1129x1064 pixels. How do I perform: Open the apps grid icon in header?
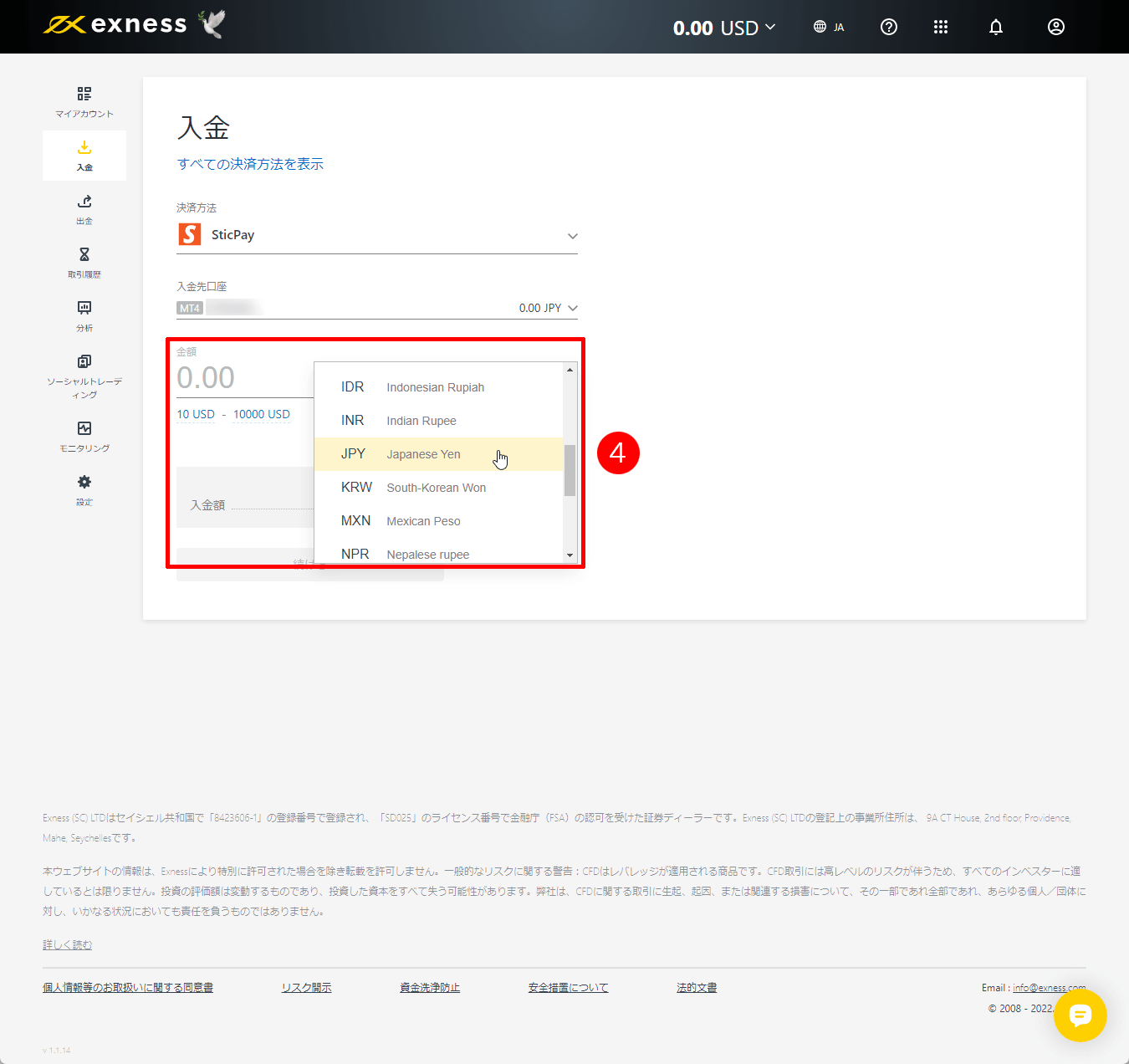pyautogui.click(x=940, y=27)
